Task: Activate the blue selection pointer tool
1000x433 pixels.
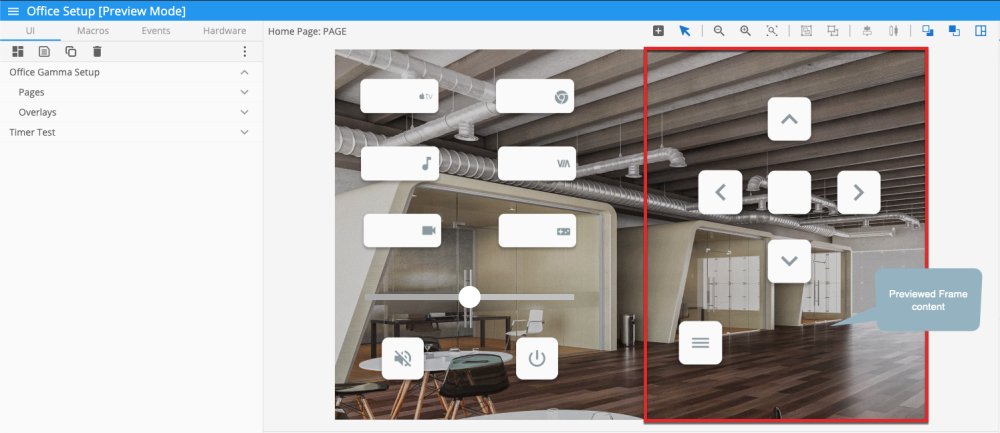Action: [x=685, y=31]
